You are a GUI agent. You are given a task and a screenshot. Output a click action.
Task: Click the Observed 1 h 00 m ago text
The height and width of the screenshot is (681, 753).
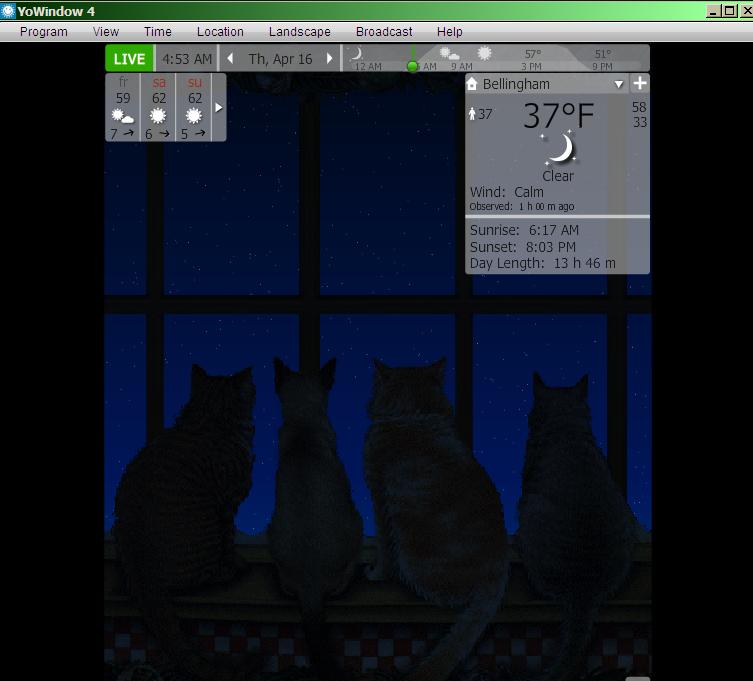tap(522, 207)
